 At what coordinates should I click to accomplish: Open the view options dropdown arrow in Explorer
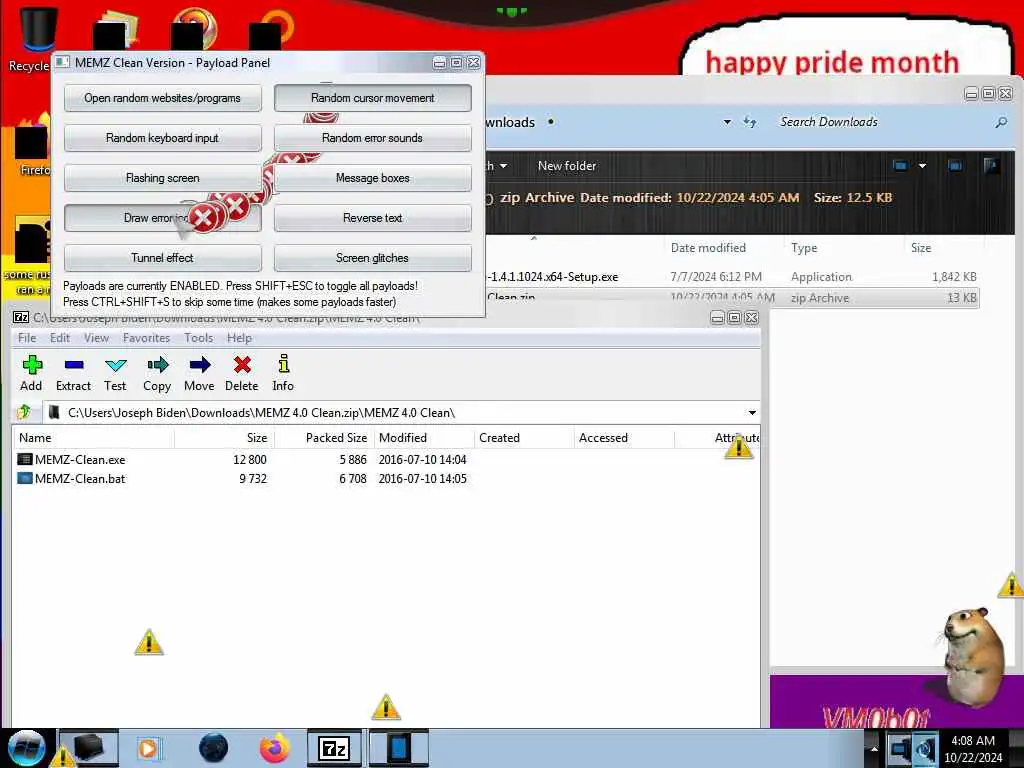tap(922, 166)
